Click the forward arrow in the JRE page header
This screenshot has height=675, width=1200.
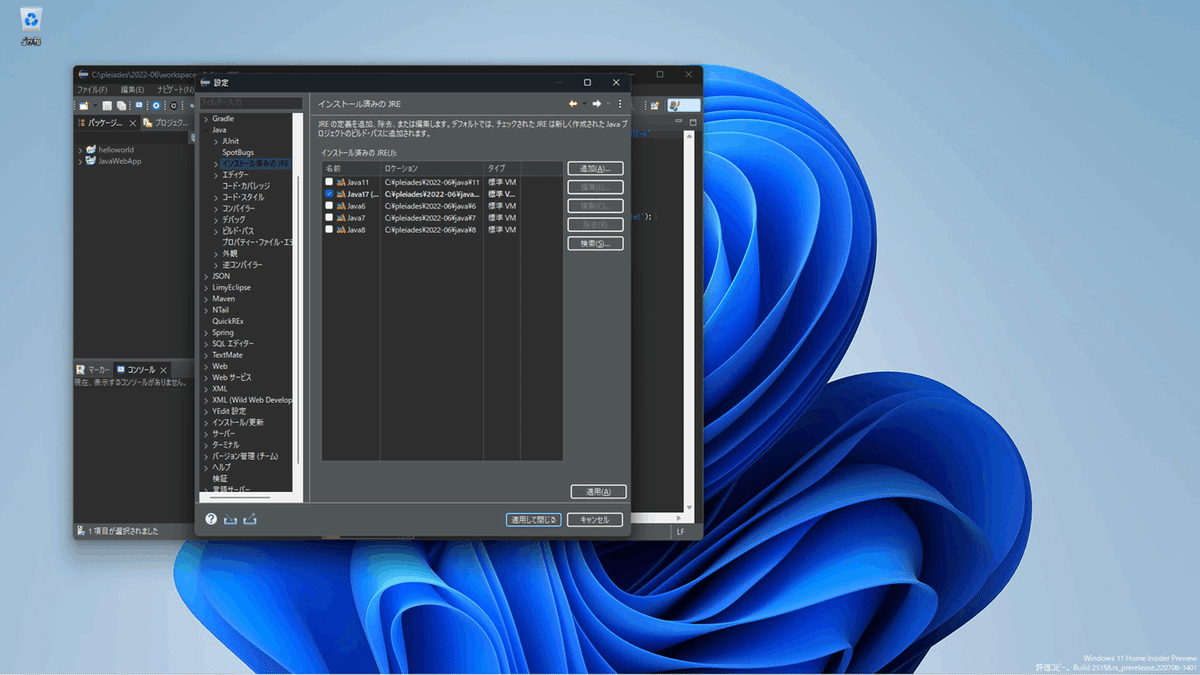[597, 104]
